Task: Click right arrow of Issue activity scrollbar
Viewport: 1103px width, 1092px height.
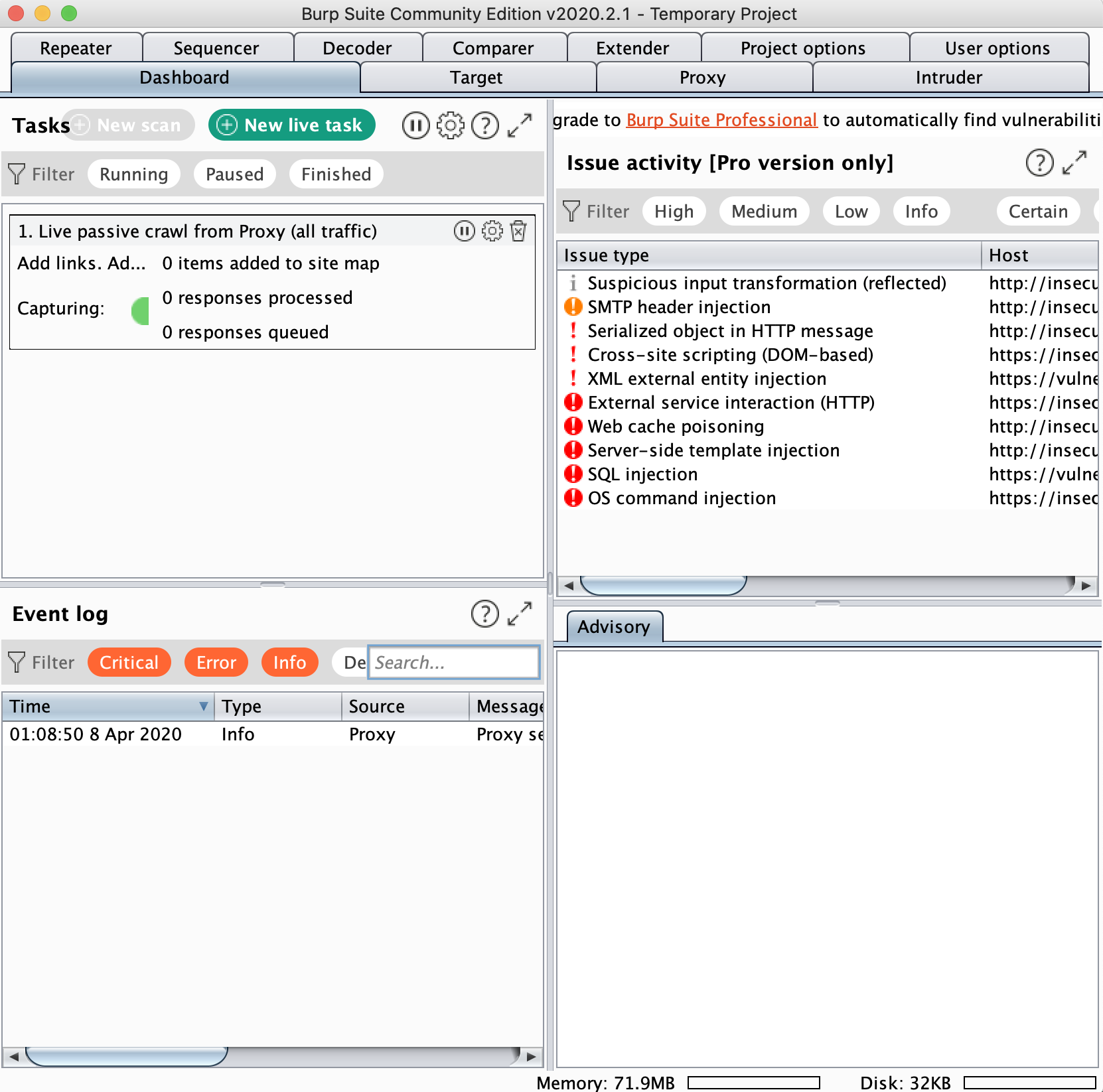Action: (x=1086, y=586)
